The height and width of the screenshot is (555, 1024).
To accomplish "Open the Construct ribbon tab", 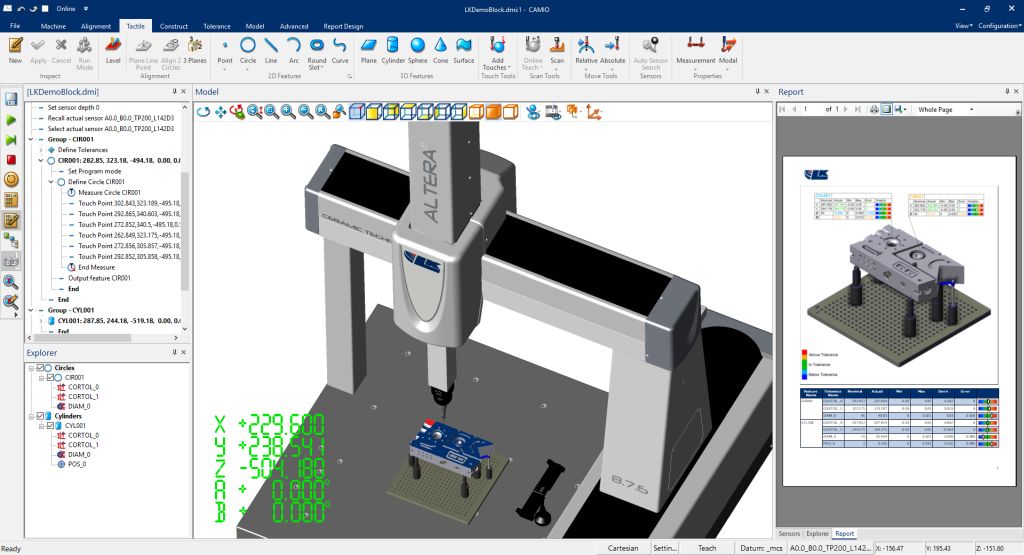I will coord(174,26).
